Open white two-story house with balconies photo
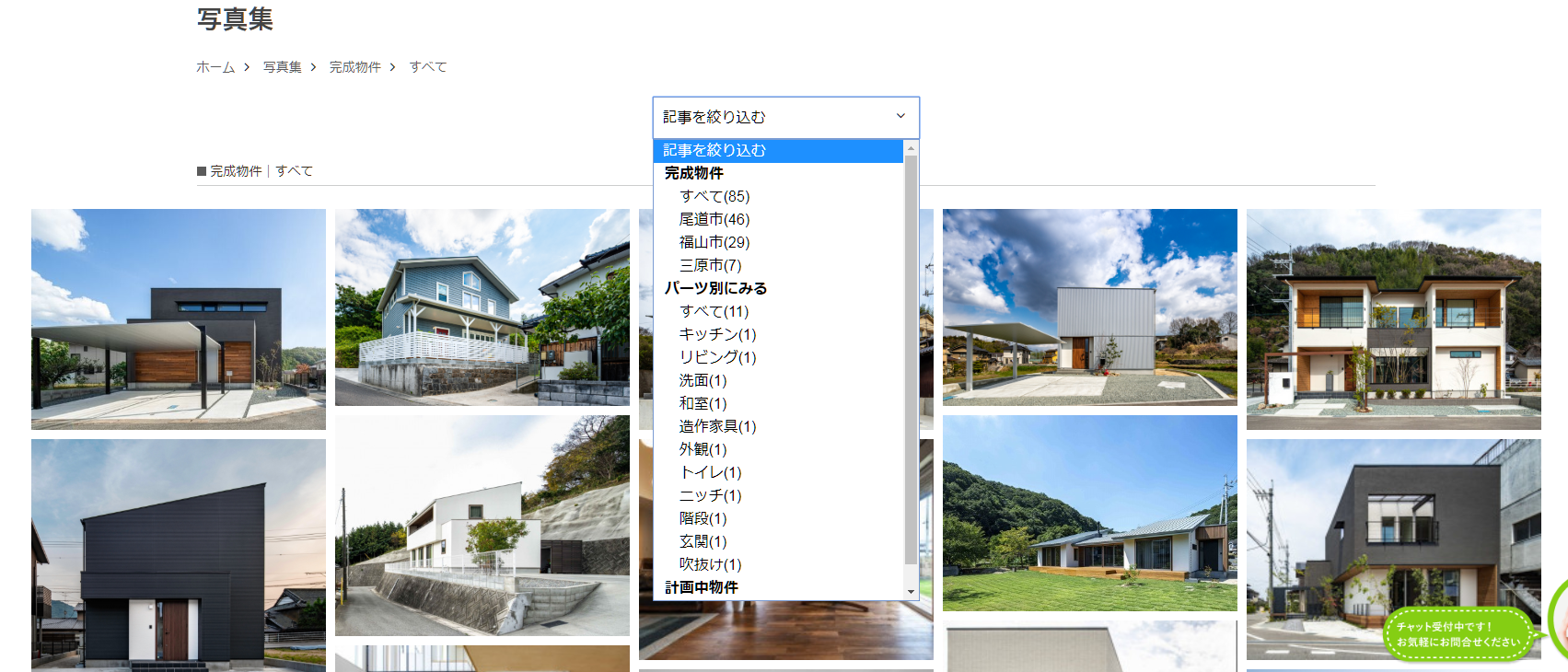This screenshot has width=1568, height=672. (x=1394, y=319)
